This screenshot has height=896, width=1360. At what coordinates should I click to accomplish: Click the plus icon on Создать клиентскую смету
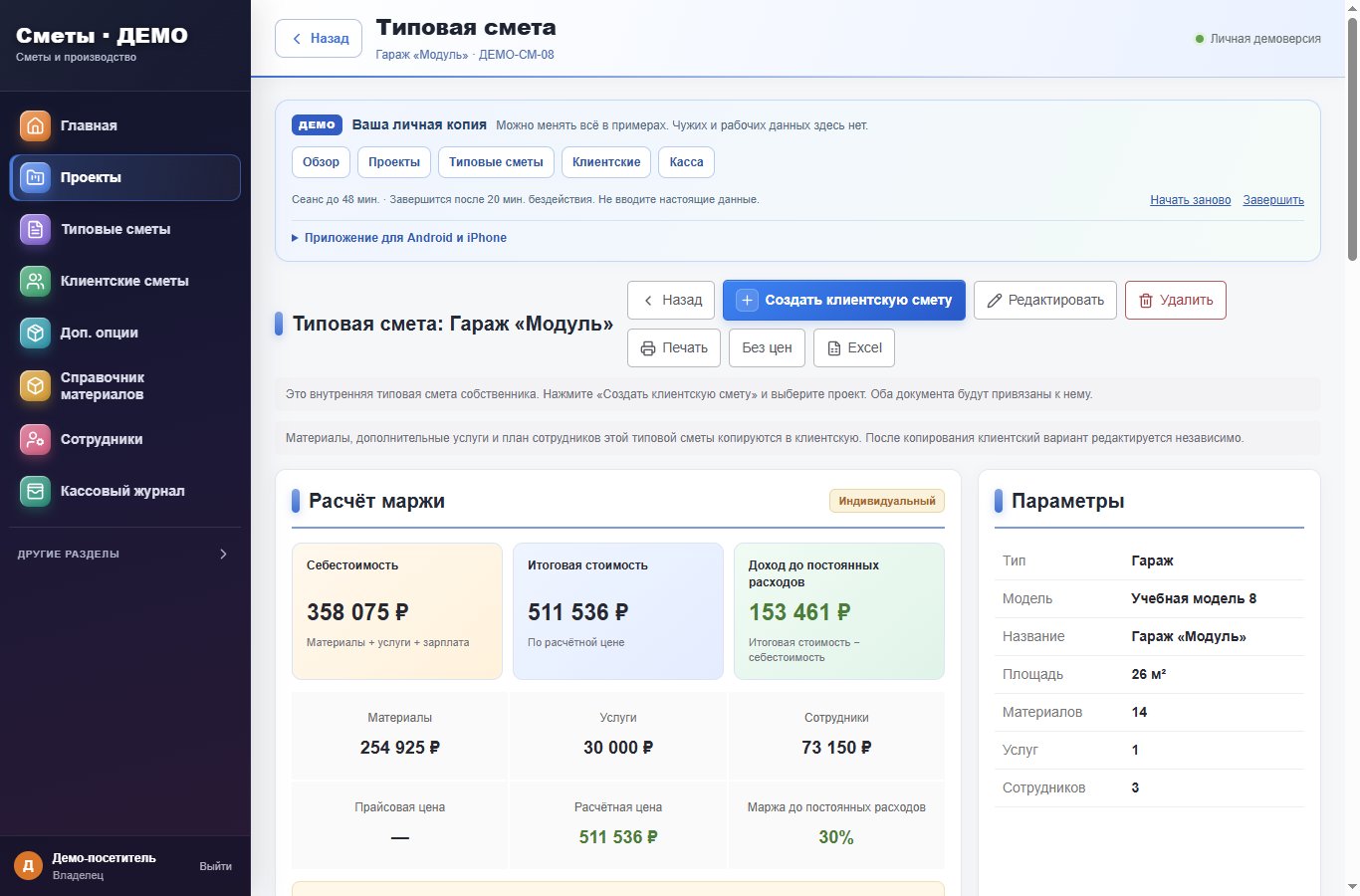(x=747, y=300)
